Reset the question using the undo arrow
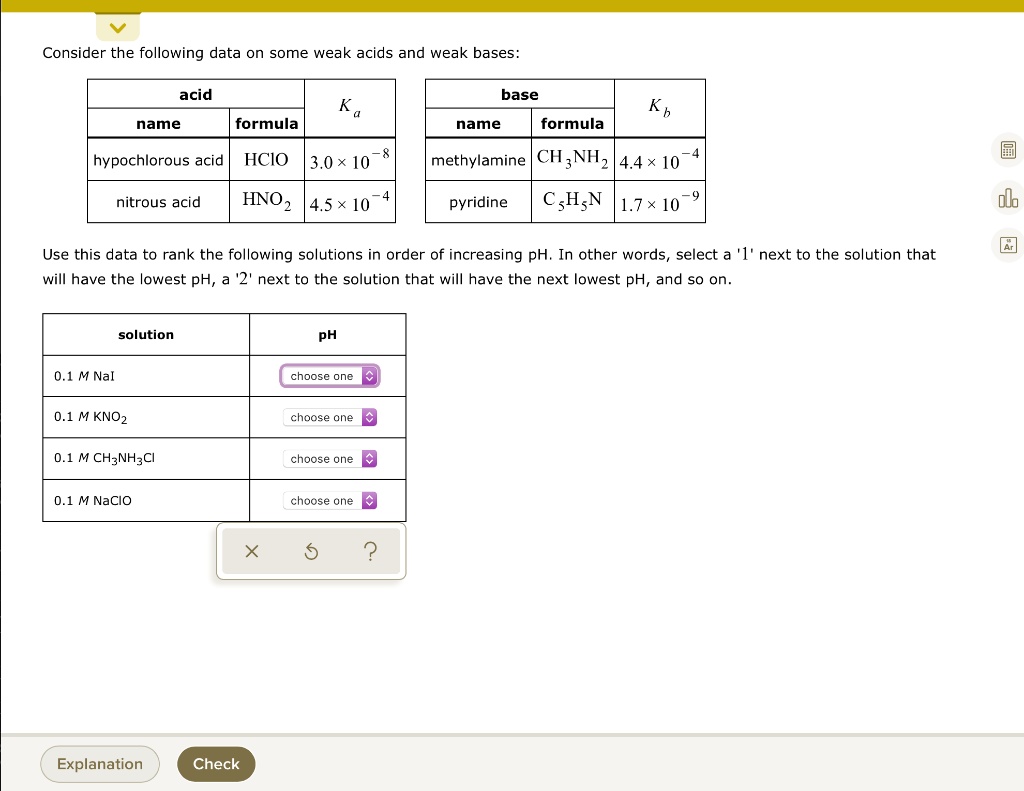The width and height of the screenshot is (1024, 791). pyautogui.click(x=311, y=551)
